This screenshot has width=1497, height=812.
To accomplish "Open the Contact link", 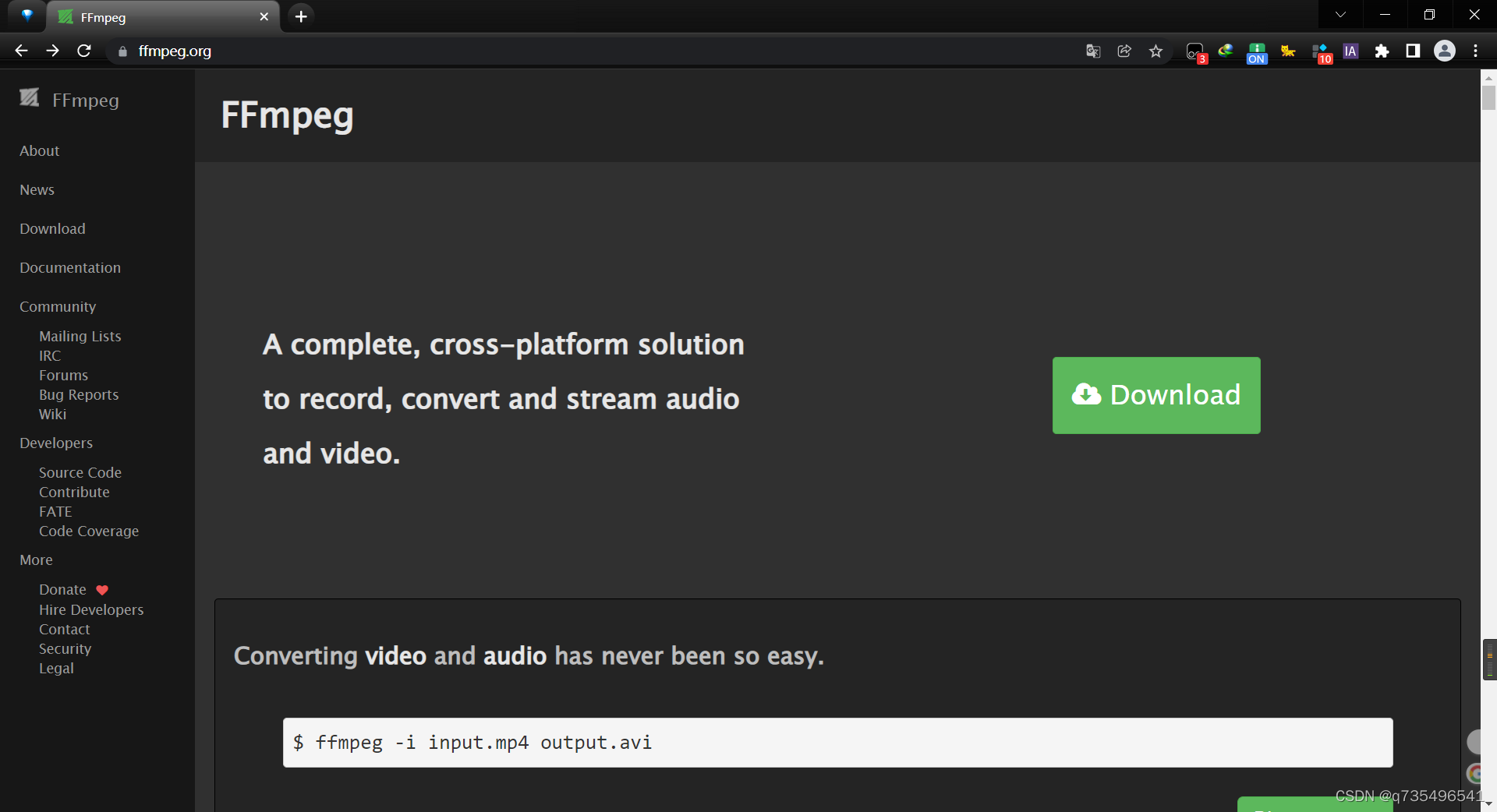I will 65,630.
